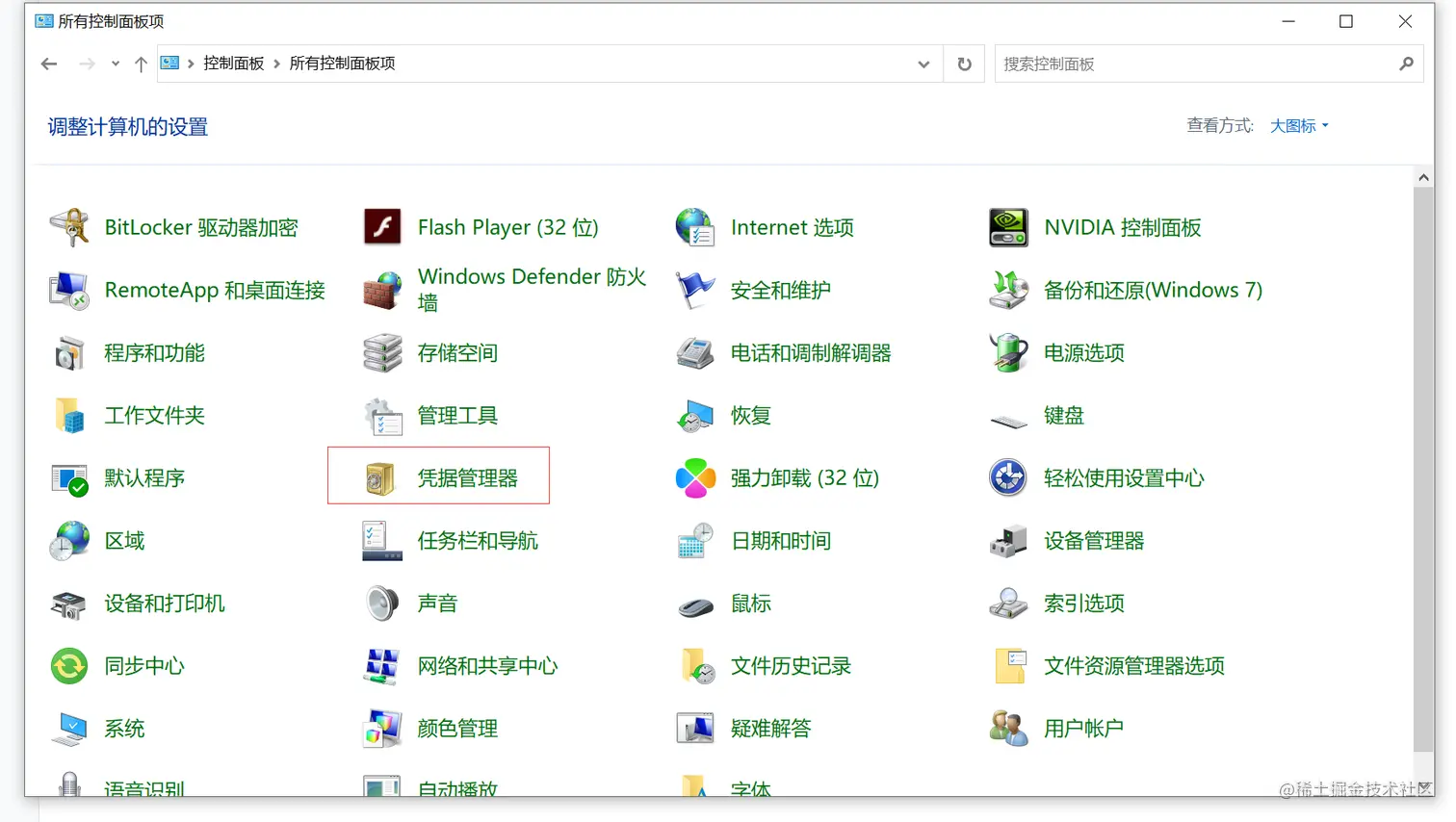Screen dimensions: 1456x822
Task: Open the 默认程序 icon
Action: tap(69, 478)
